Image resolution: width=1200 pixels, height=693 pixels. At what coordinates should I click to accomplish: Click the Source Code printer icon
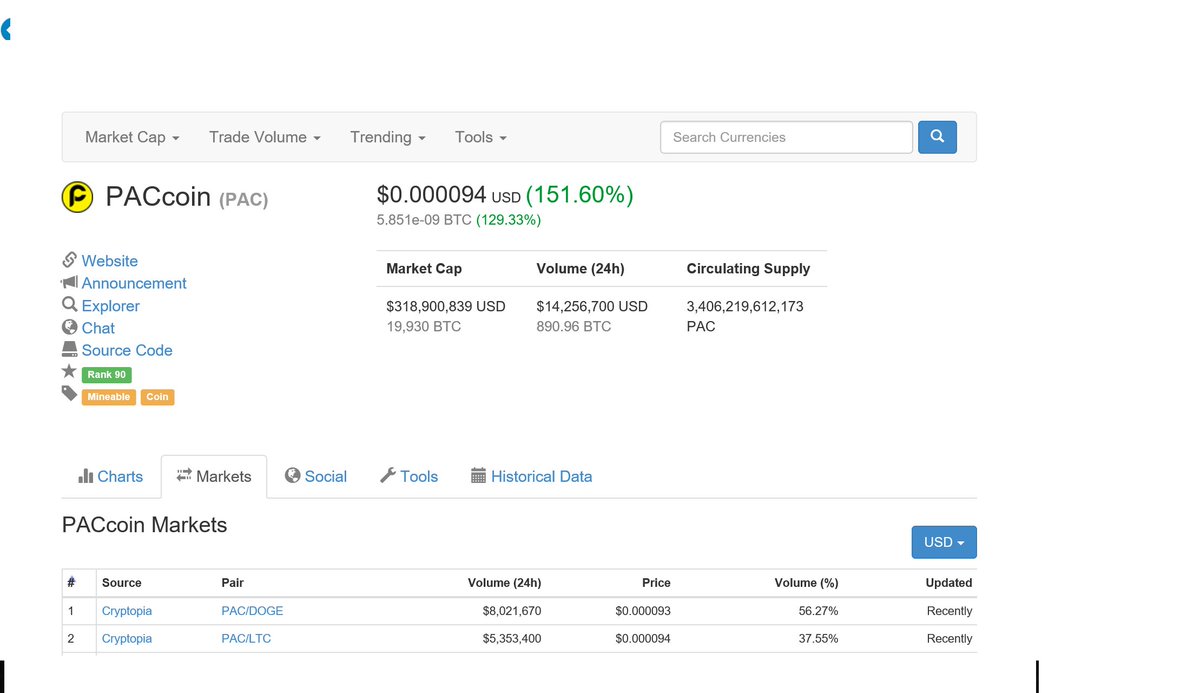[68, 350]
